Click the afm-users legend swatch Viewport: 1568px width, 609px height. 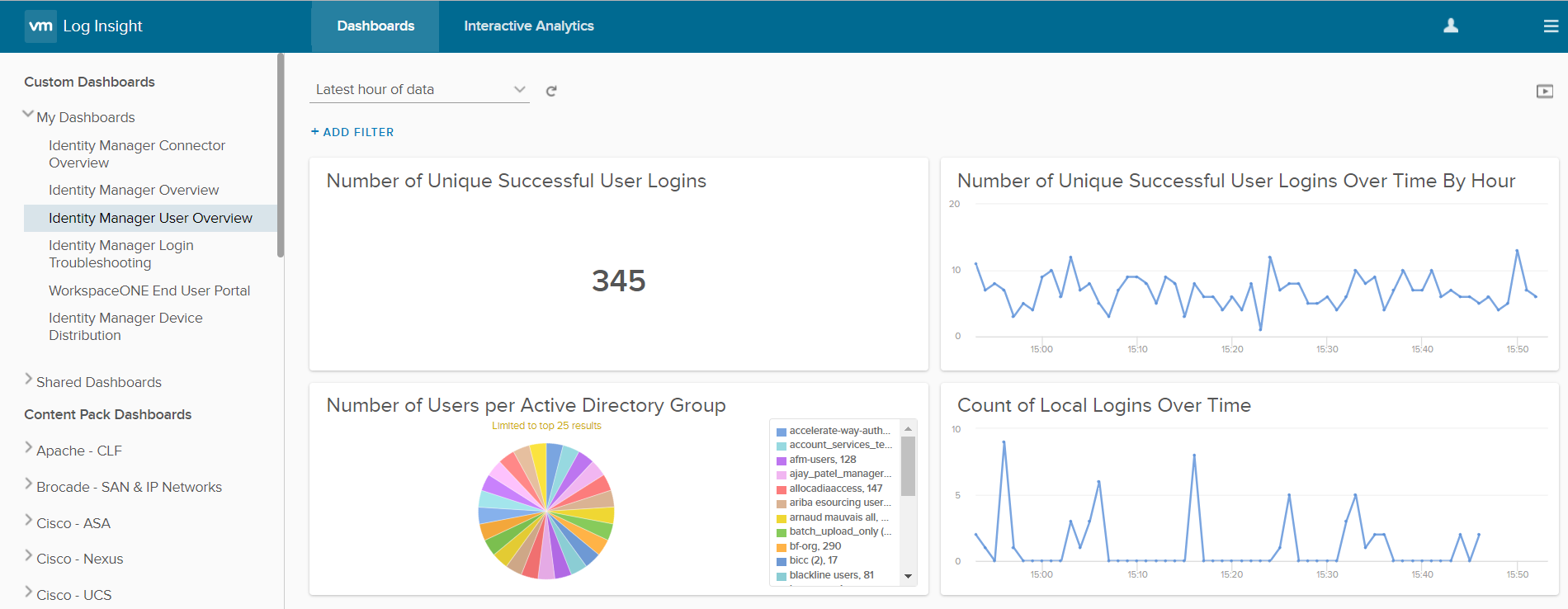(x=781, y=460)
